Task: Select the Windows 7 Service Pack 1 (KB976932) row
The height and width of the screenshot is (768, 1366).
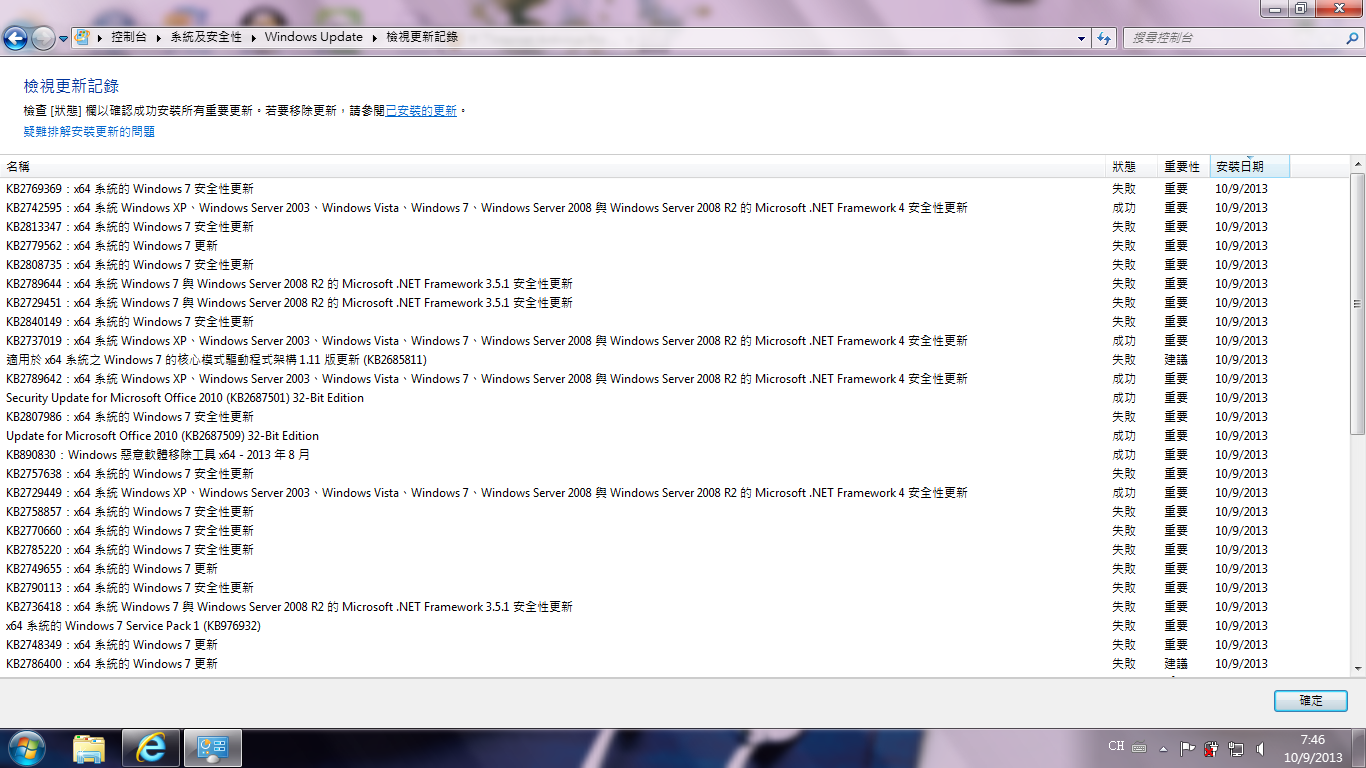Action: pos(675,625)
